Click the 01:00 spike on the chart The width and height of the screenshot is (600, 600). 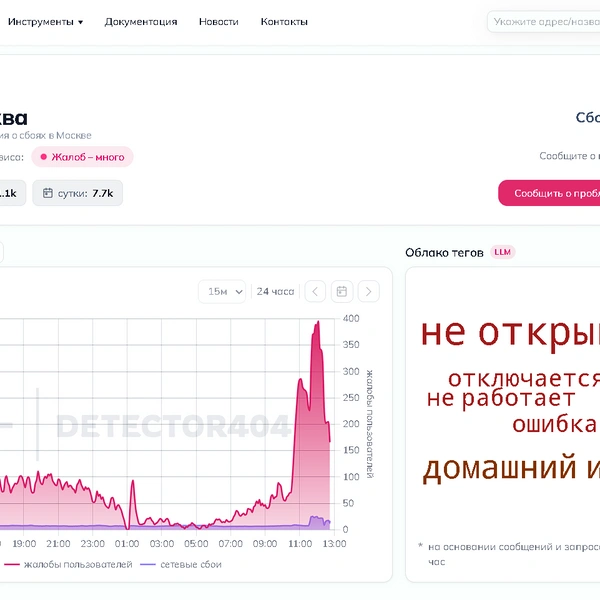(133, 483)
